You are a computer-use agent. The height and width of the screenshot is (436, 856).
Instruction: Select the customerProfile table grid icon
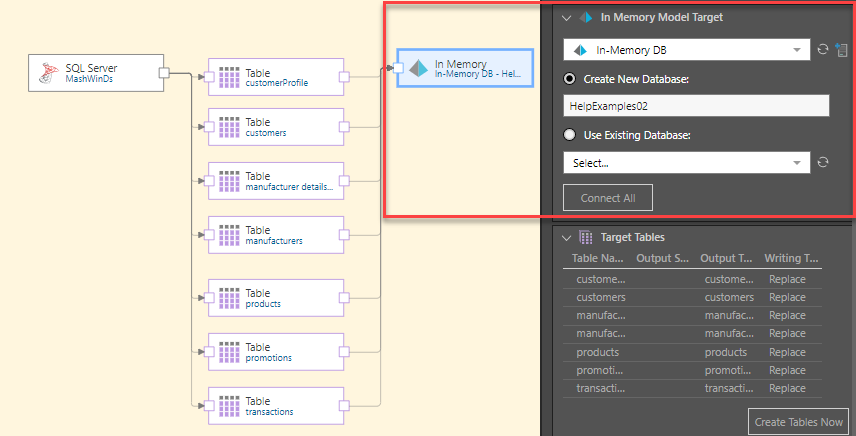tap(229, 77)
